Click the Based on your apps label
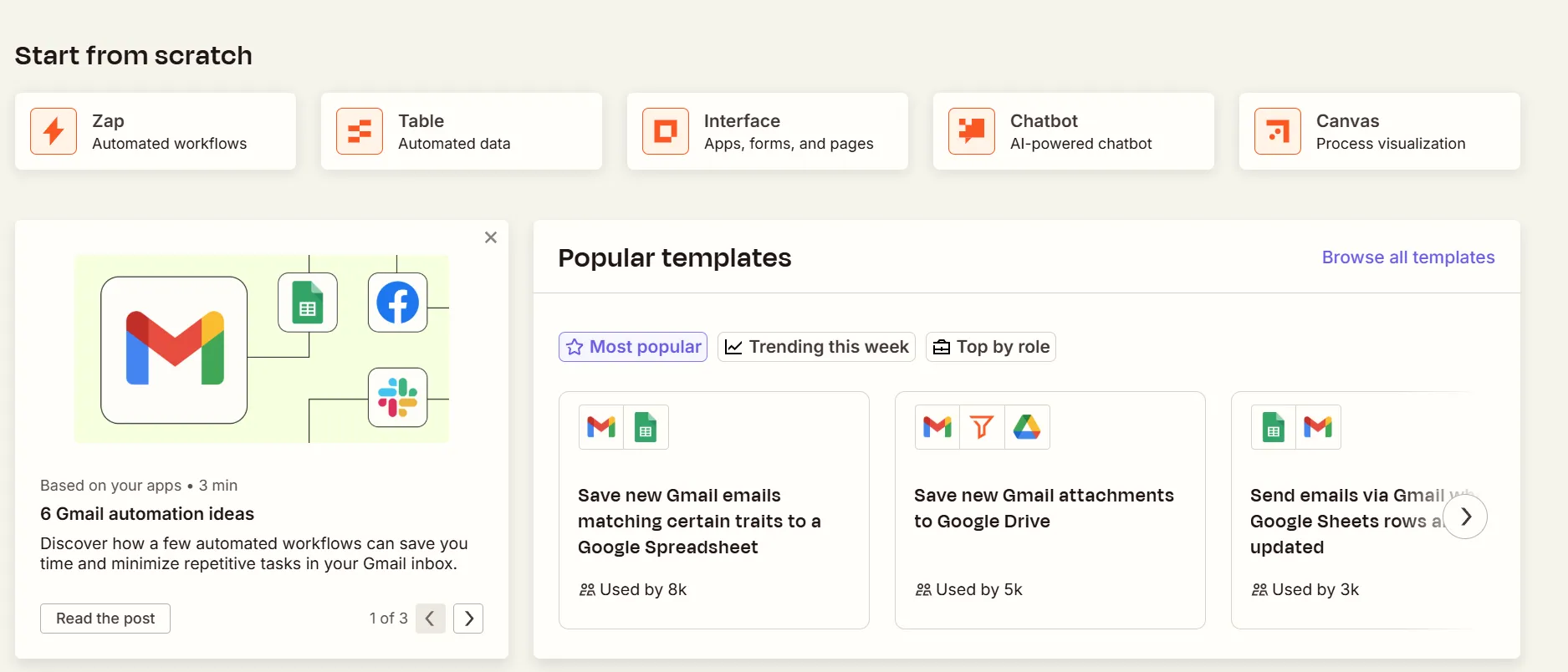Viewport: 1568px width, 672px height. click(110, 486)
